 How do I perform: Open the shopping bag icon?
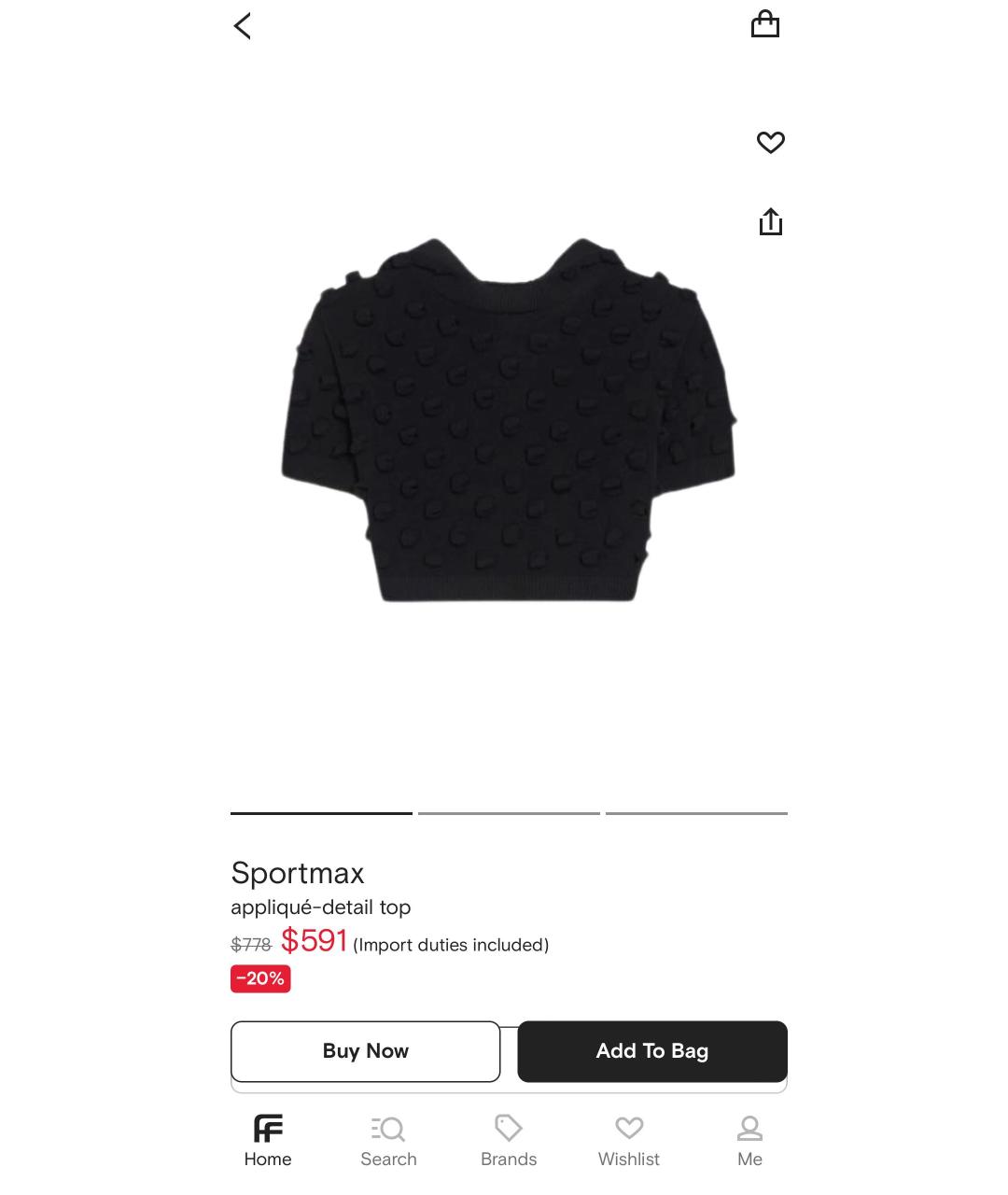click(765, 24)
